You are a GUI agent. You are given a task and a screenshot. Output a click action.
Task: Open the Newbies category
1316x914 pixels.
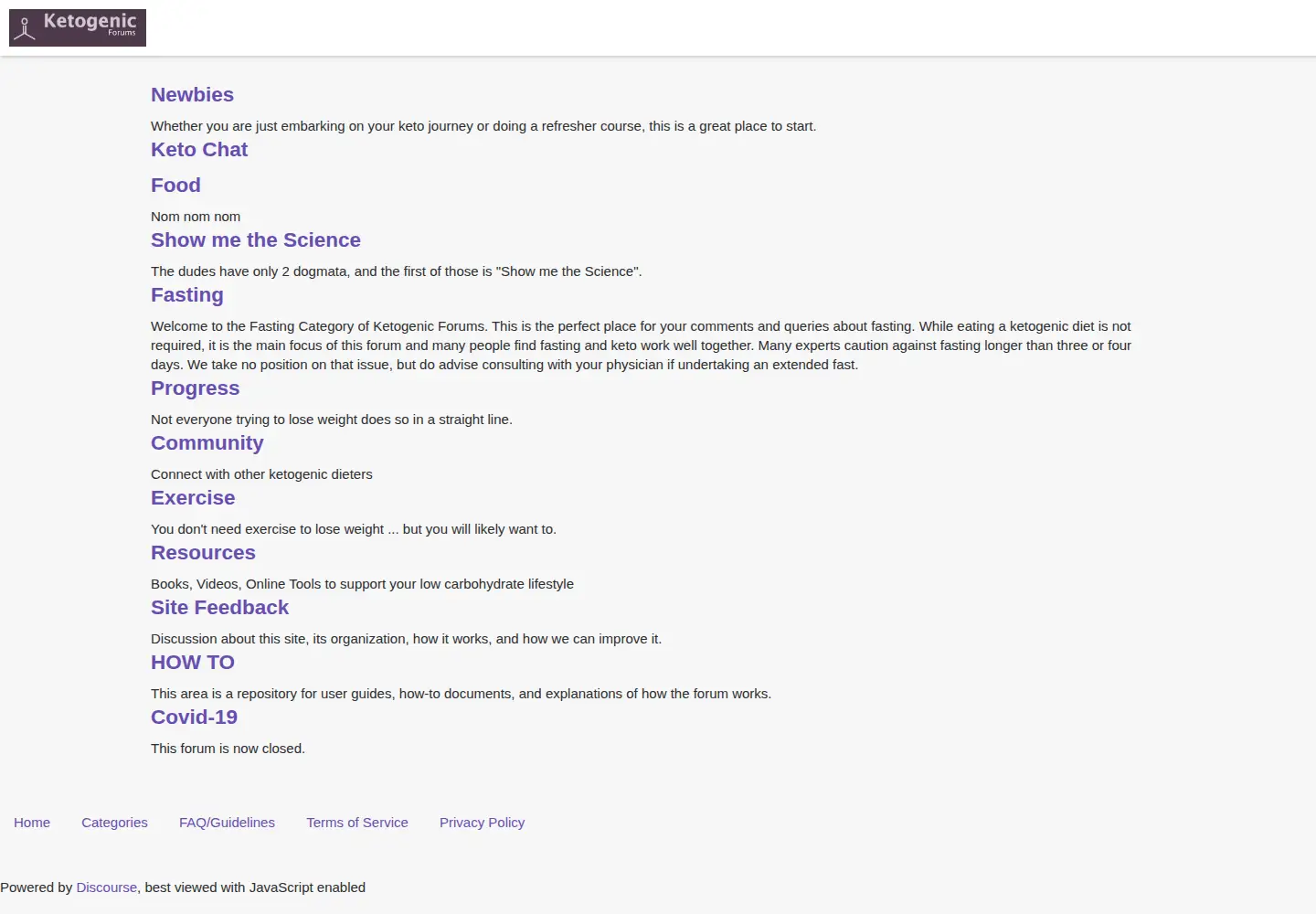(x=192, y=95)
